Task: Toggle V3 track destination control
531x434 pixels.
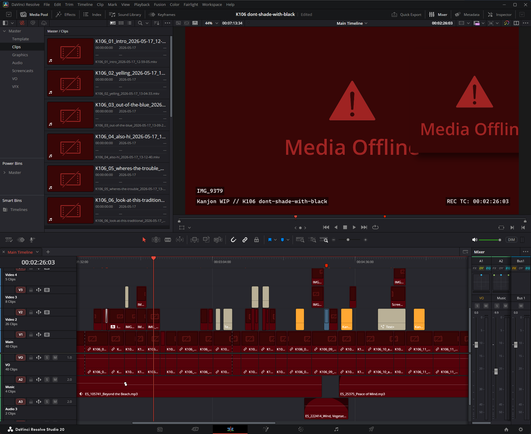Action: 20,290
